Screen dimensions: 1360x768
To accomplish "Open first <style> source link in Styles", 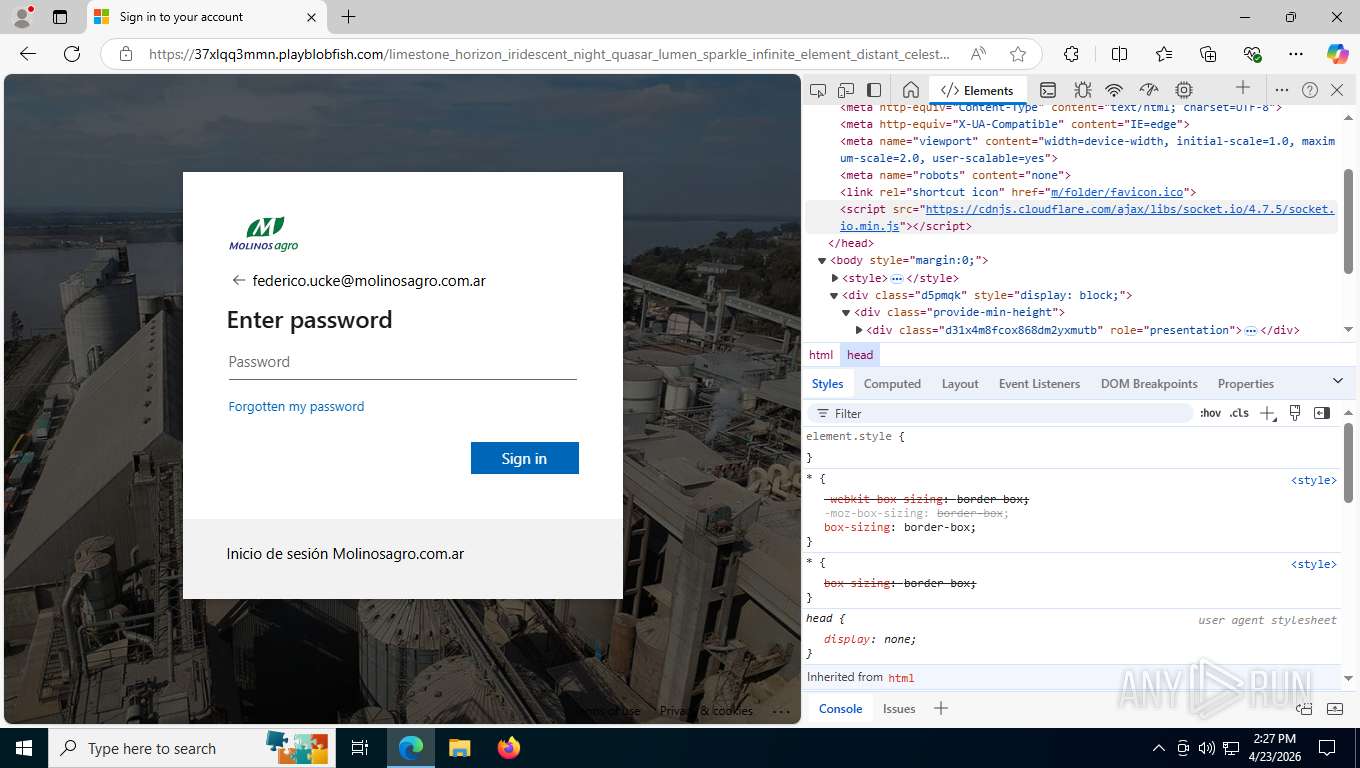I will [1313, 480].
